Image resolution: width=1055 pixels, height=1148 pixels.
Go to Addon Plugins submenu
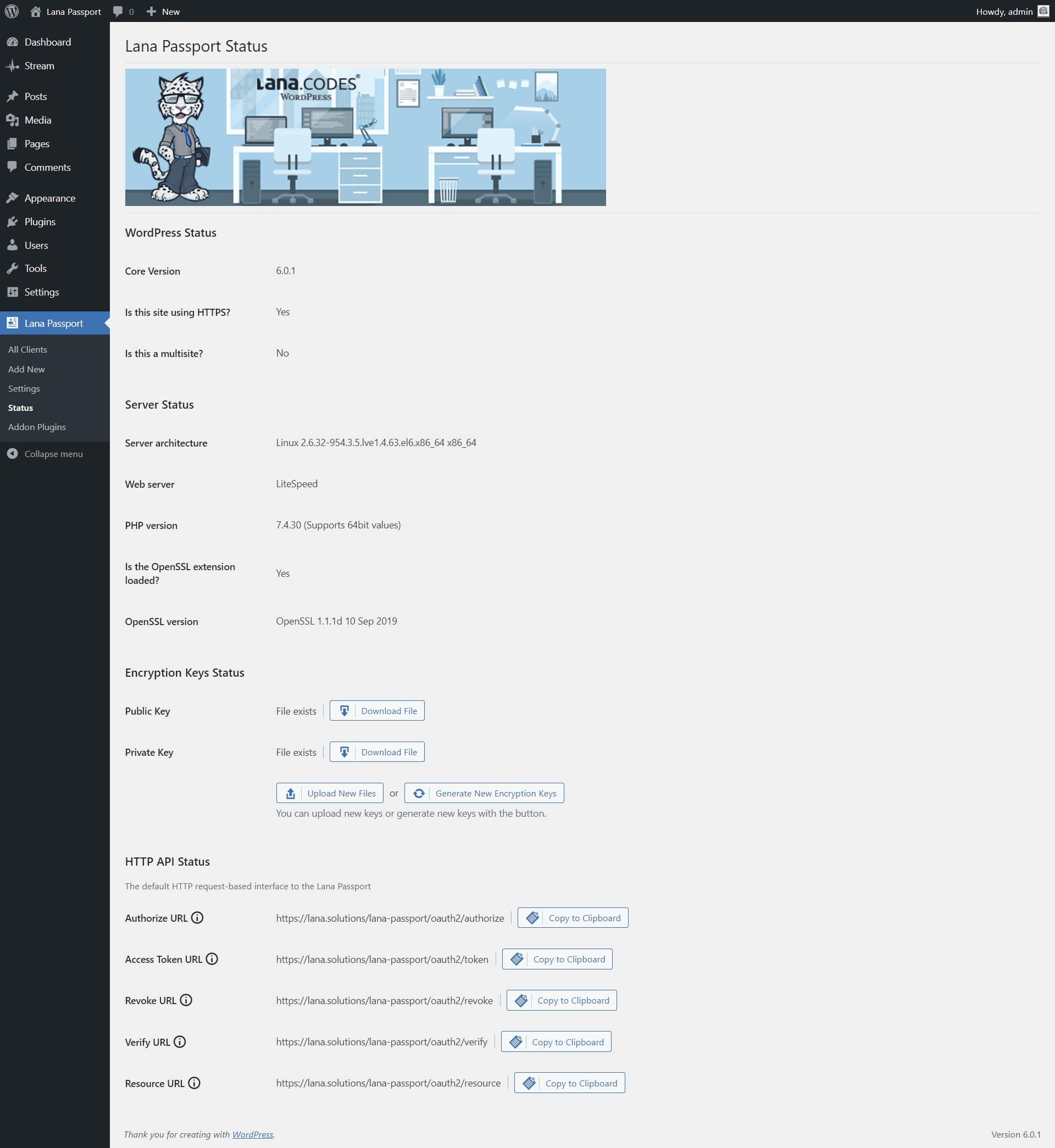[x=36, y=427]
